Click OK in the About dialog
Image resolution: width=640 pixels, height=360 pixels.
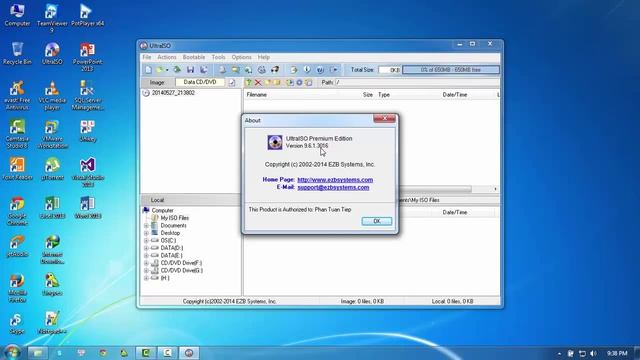377,221
